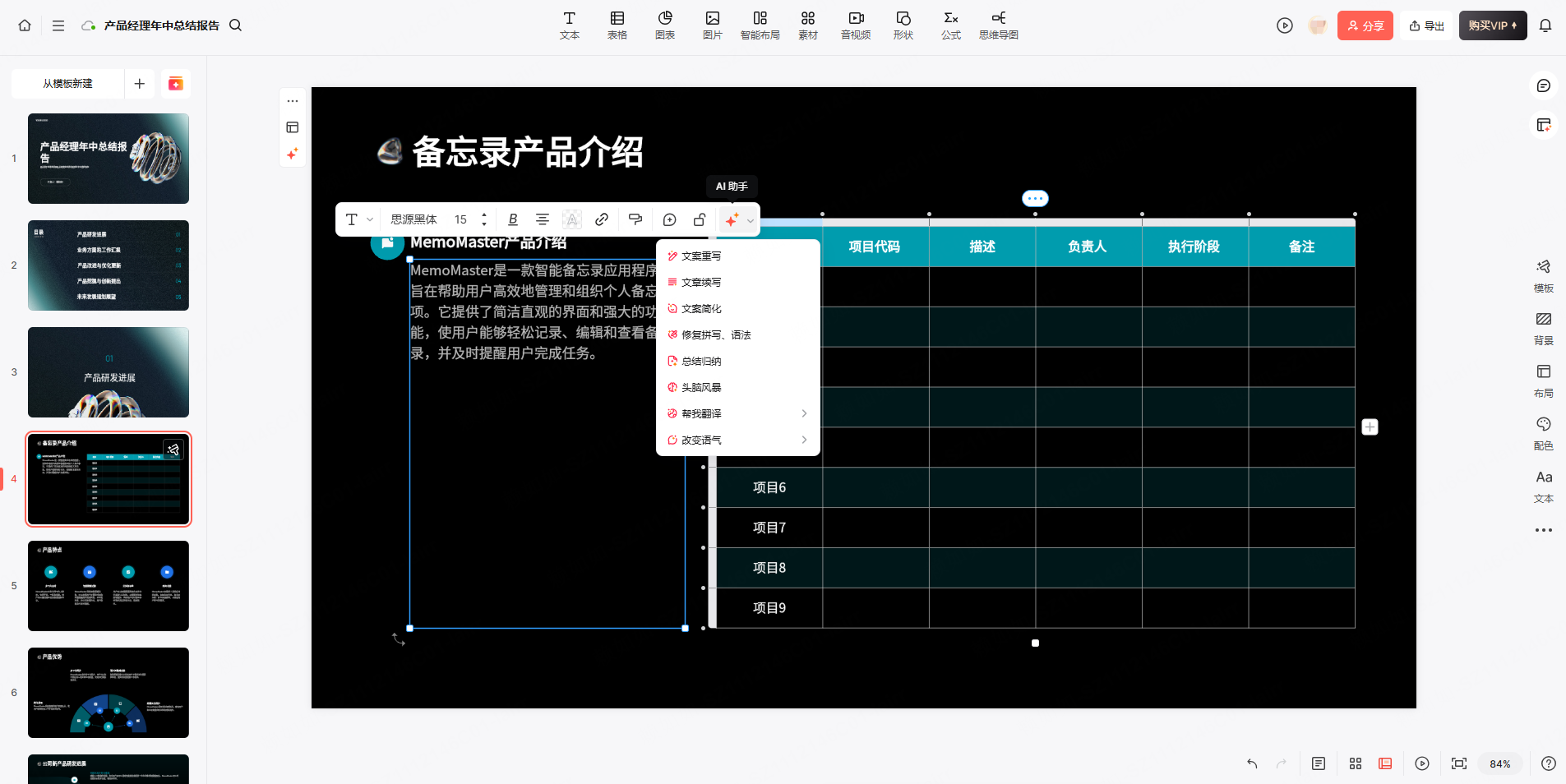Viewport: 1566px width, 784px height.
Task: Choose 头脑风暴 from the AI menu
Action: 738,388
